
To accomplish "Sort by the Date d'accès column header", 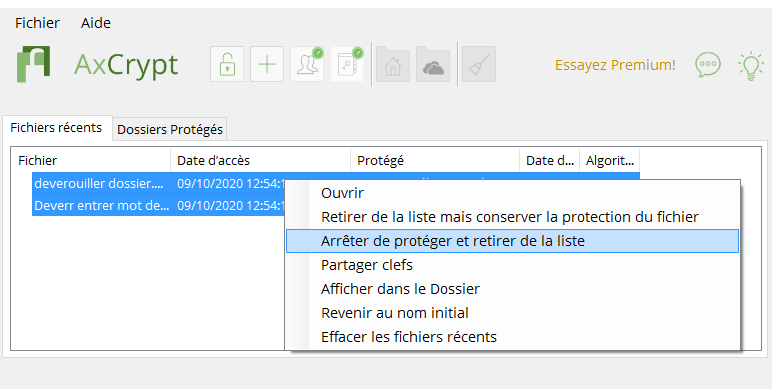I will click(x=260, y=160).
